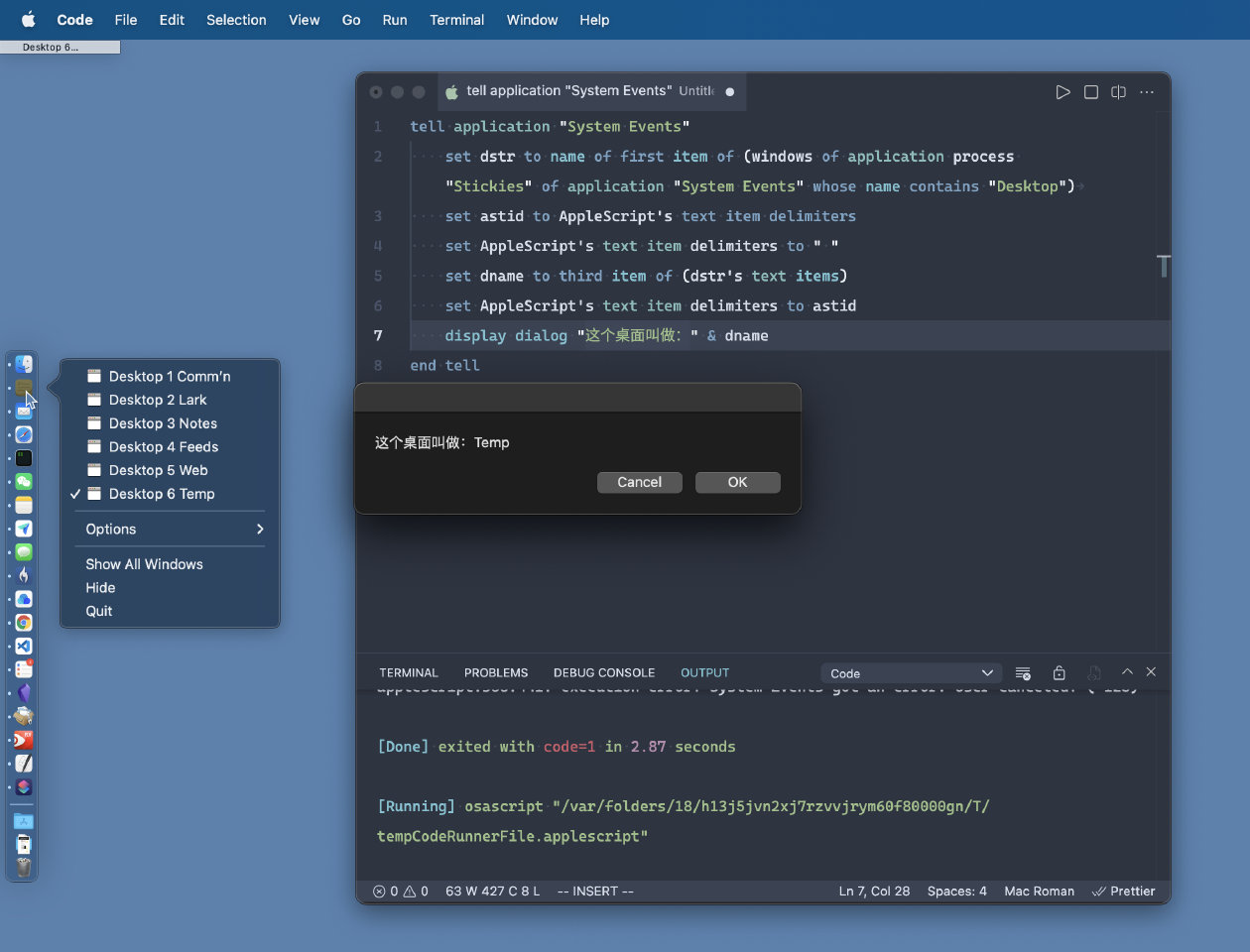Click Prettier in the status bar

click(x=1123, y=892)
